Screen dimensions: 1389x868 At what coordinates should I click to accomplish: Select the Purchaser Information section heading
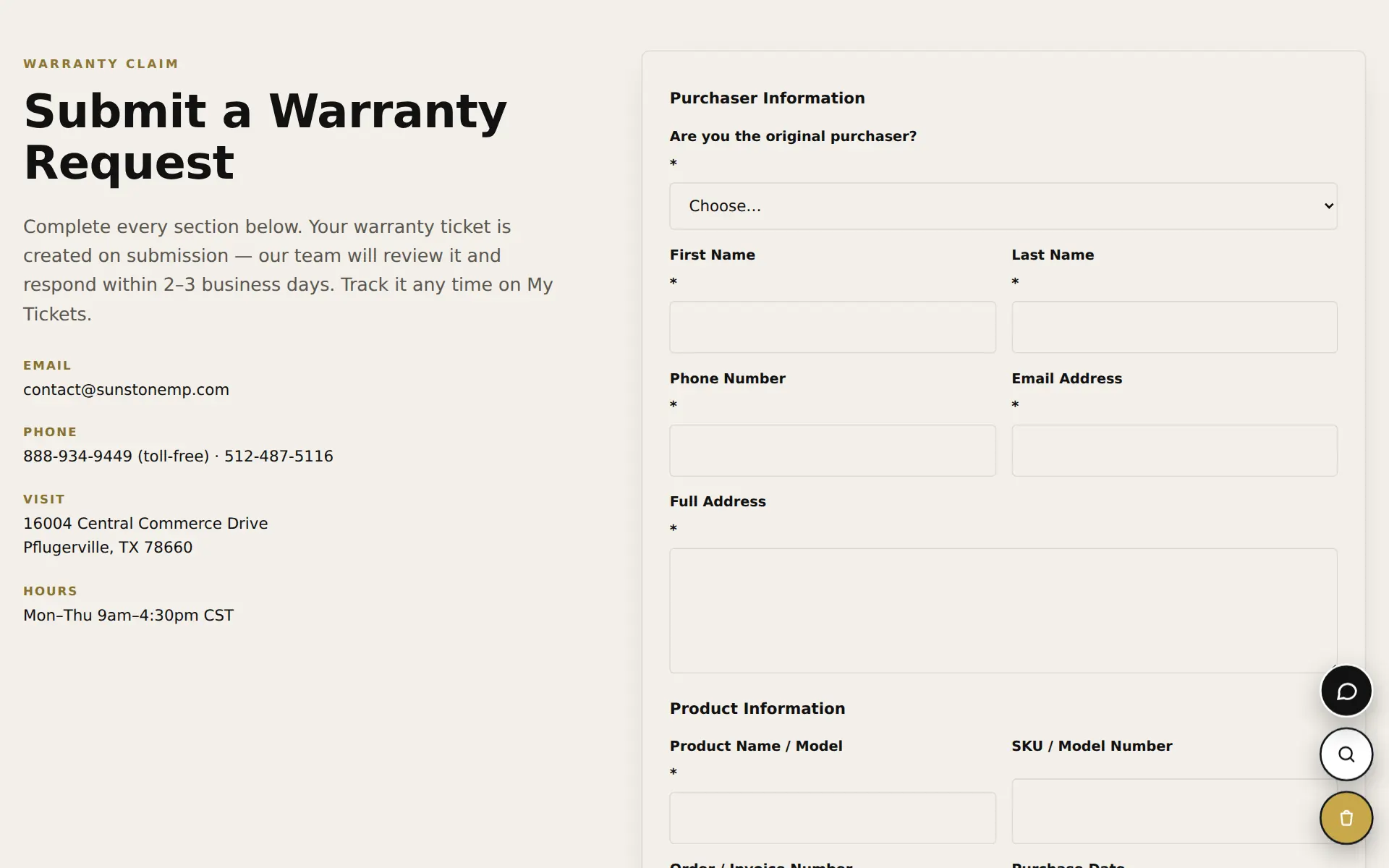(x=767, y=98)
